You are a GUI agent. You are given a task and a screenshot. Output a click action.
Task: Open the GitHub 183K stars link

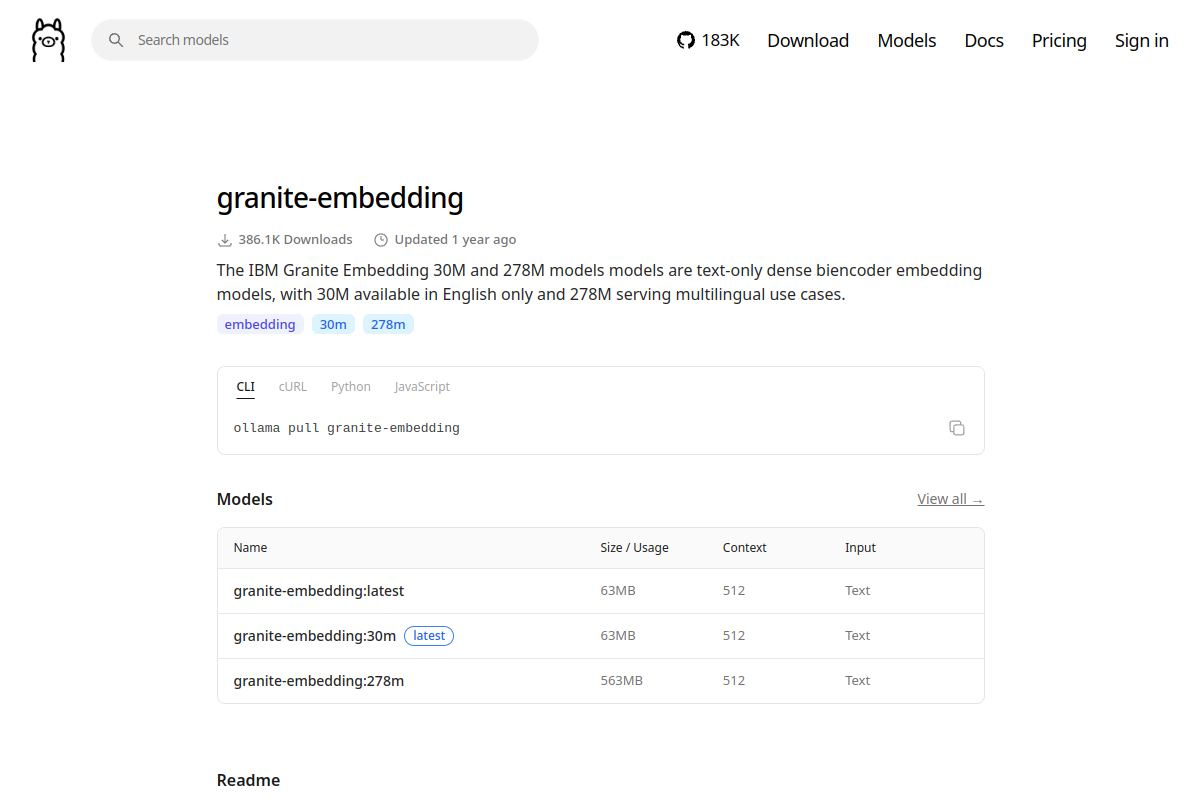708,40
